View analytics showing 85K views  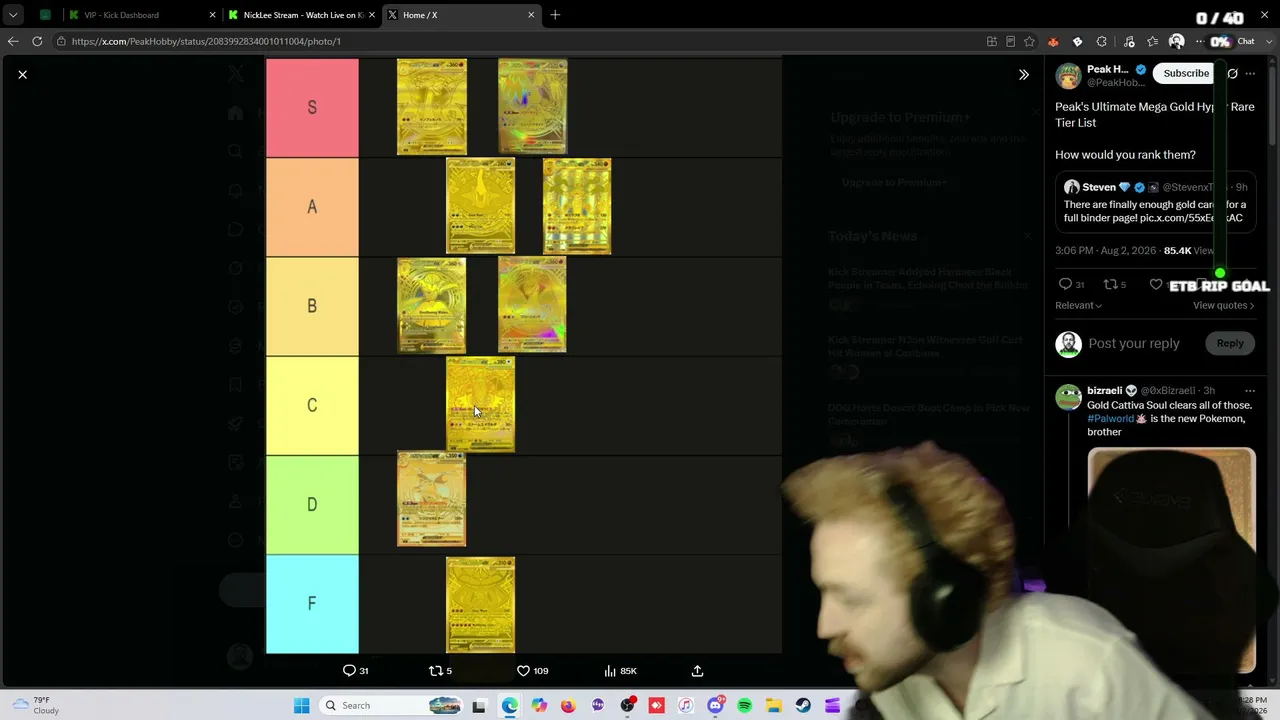point(621,671)
